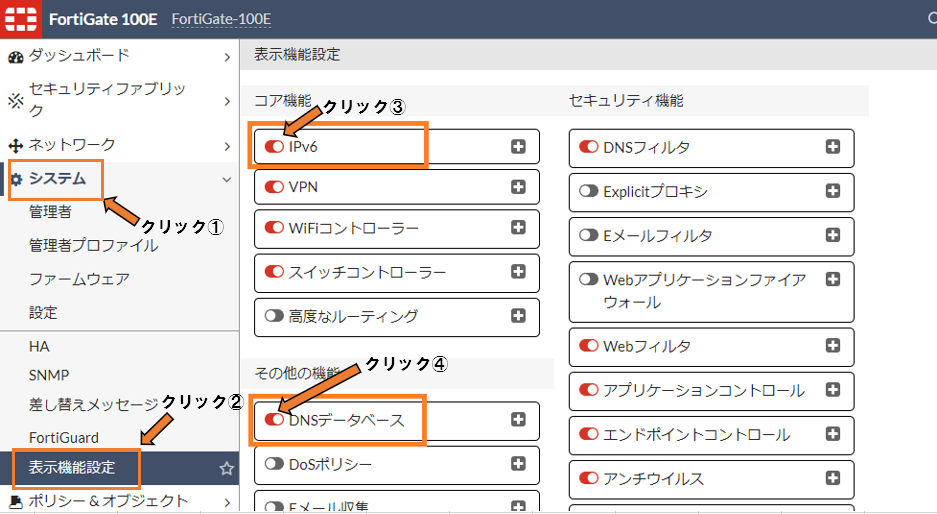Image resolution: width=937 pixels, height=514 pixels.
Task: Click plus icon on アンチウイルス row
Action: coord(832,478)
